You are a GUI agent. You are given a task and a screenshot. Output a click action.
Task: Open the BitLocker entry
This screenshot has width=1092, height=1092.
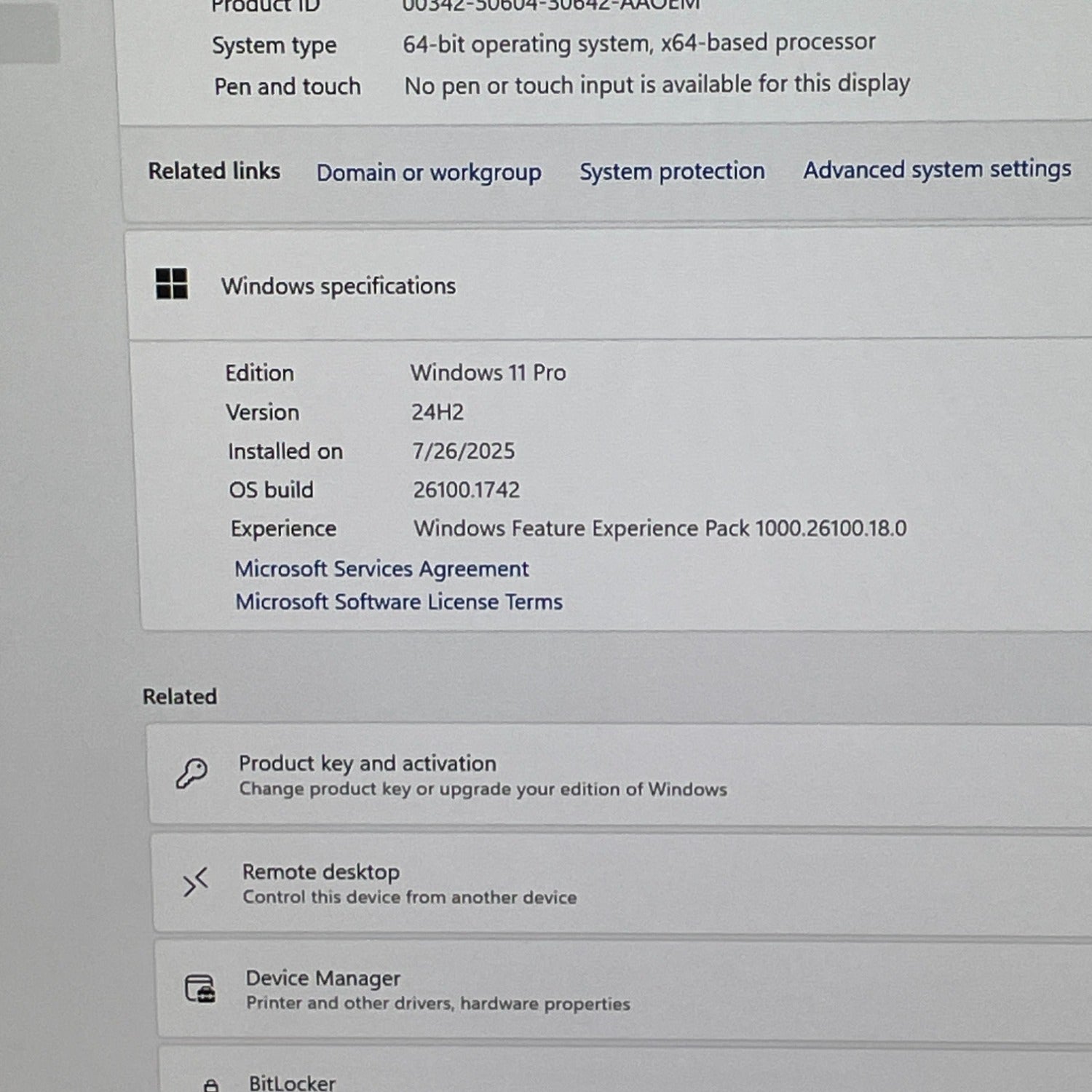(x=293, y=1083)
